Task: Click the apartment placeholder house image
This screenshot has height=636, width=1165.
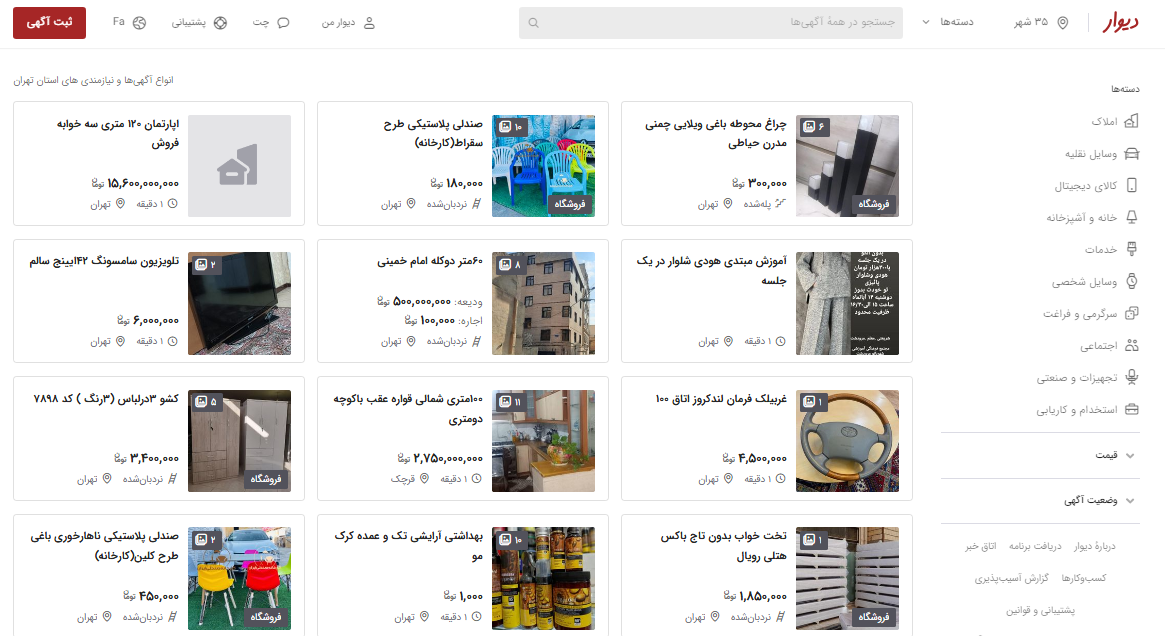Action: pos(239,166)
